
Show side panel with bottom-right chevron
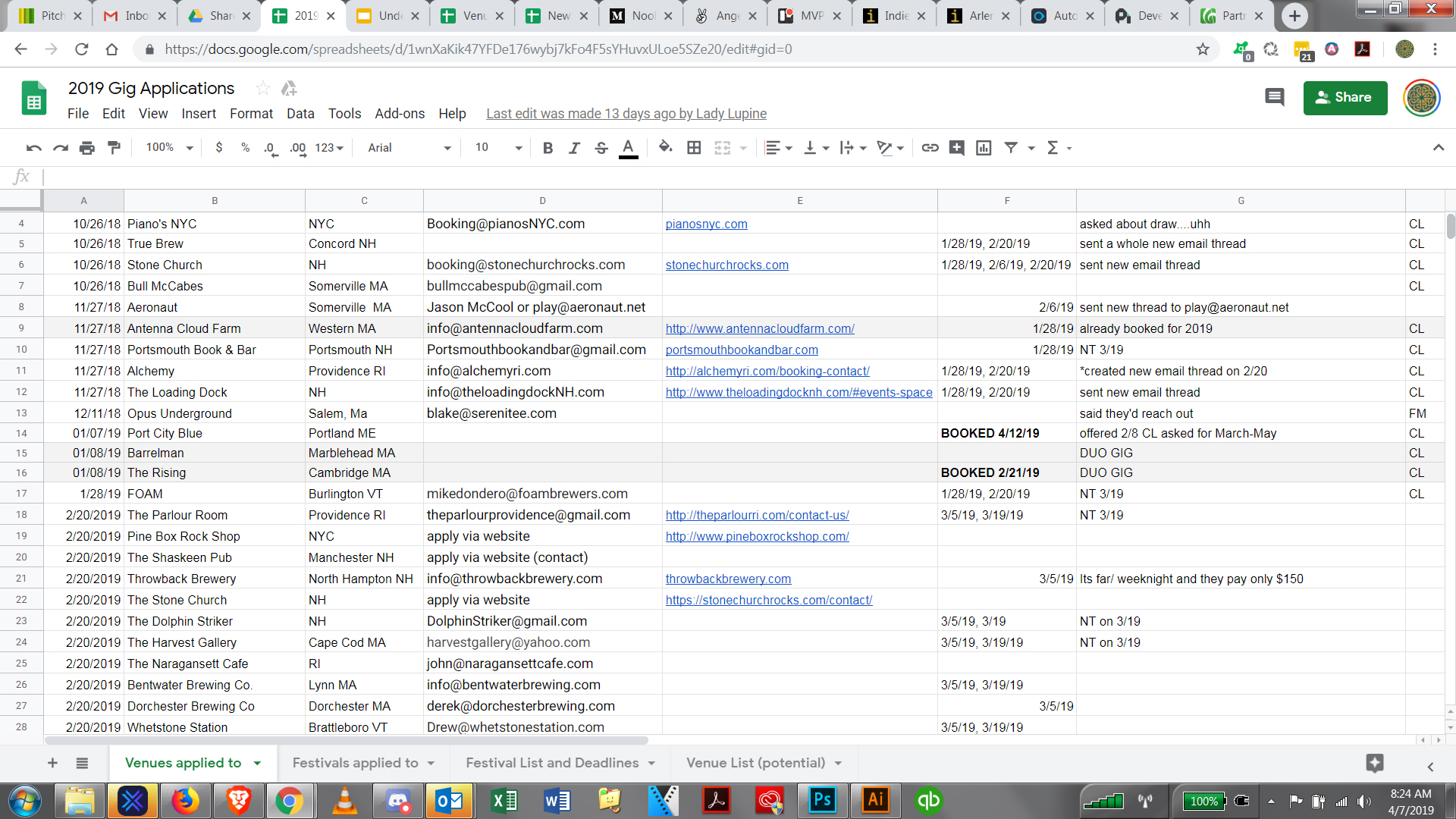[1430, 767]
